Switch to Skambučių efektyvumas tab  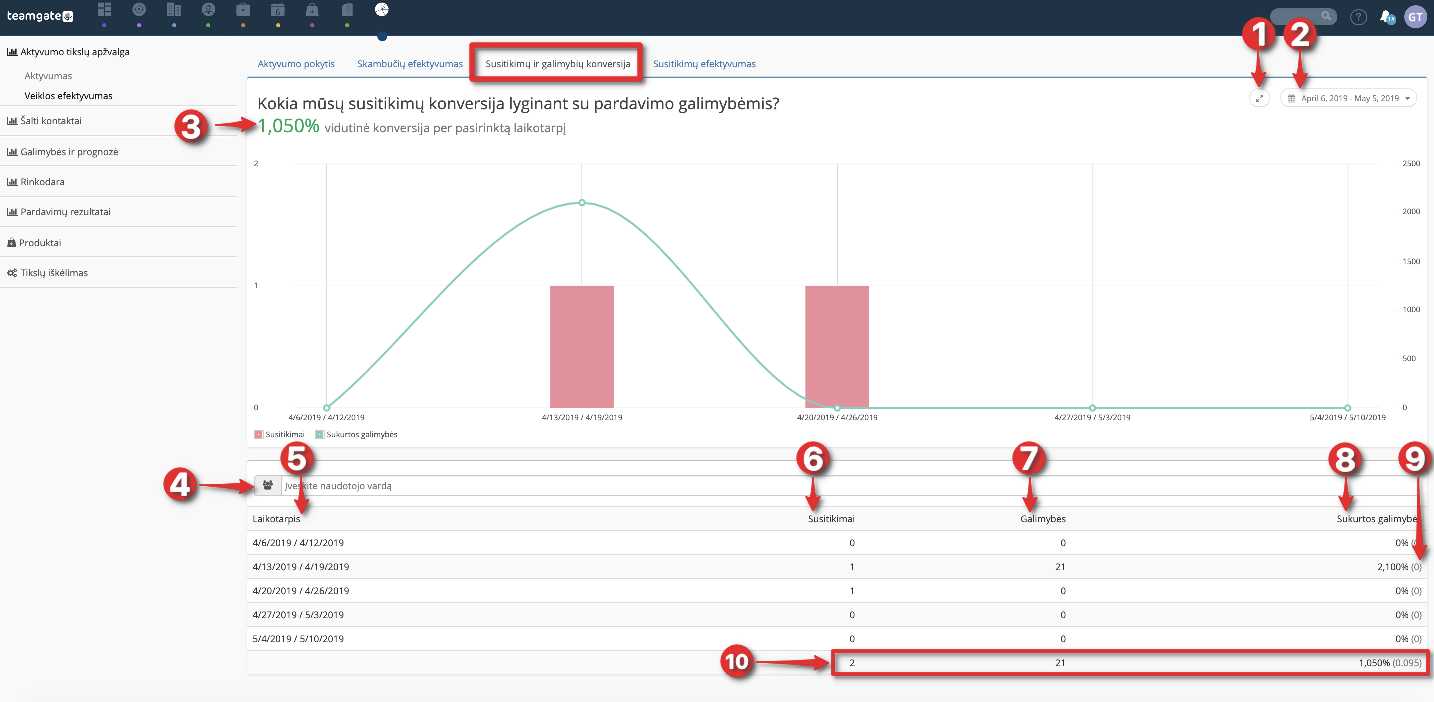click(410, 63)
